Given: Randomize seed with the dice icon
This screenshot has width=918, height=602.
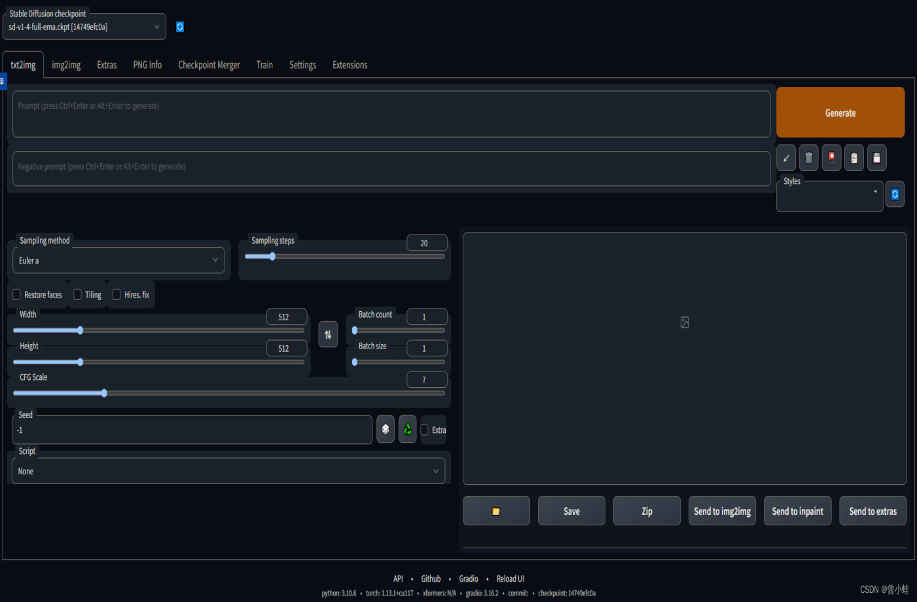Looking at the screenshot, I should coord(386,429).
